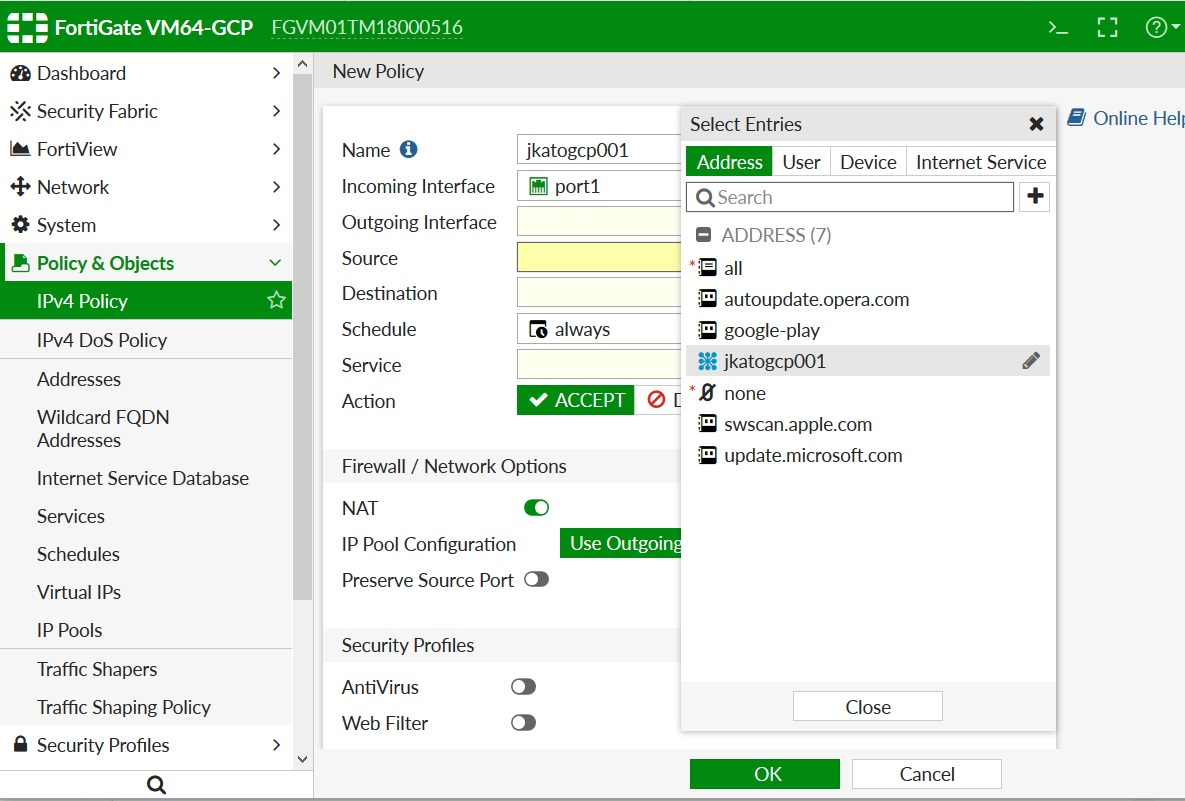
Task: Click the Policy & Objects icon
Action: coord(20,263)
